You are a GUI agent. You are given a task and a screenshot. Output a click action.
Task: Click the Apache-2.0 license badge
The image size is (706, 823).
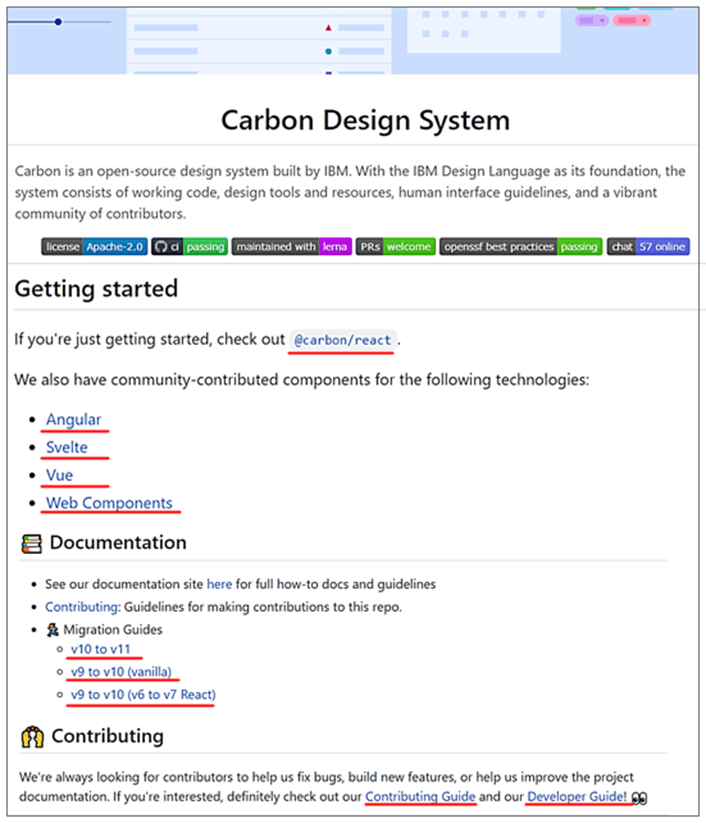click(95, 247)
